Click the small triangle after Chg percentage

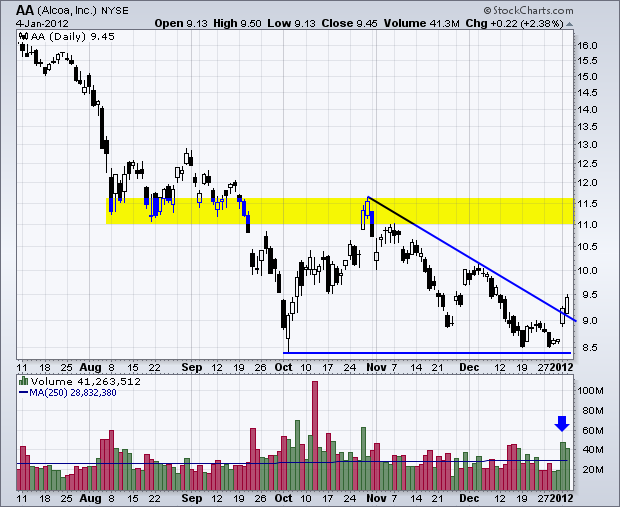click(x=569, y=24)
